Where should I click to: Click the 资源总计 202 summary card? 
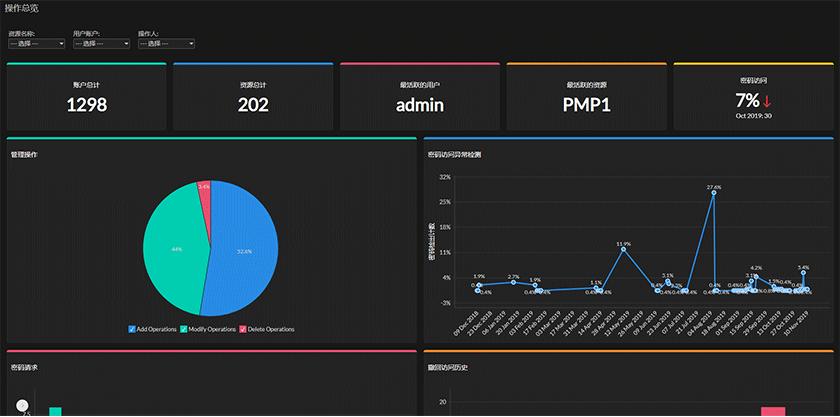tap(253, 96)
